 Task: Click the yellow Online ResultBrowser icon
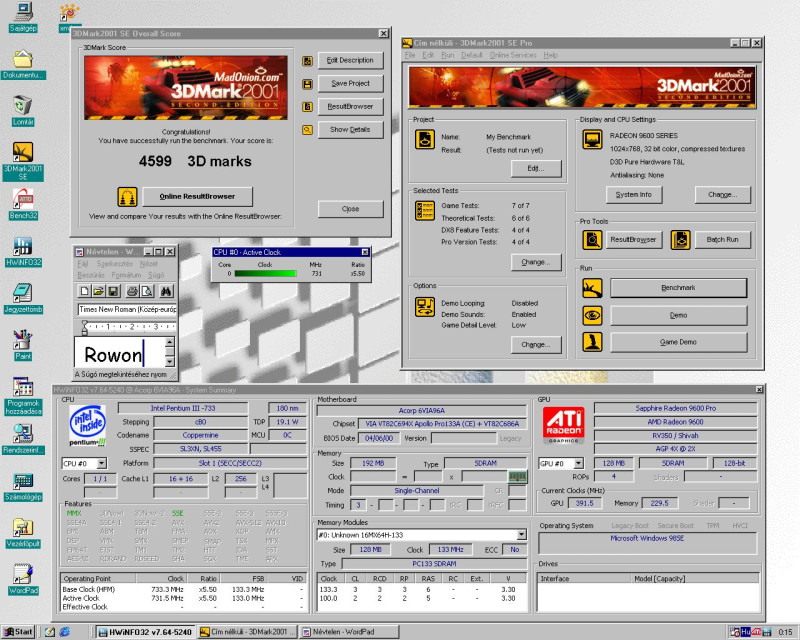pos(128,196)
